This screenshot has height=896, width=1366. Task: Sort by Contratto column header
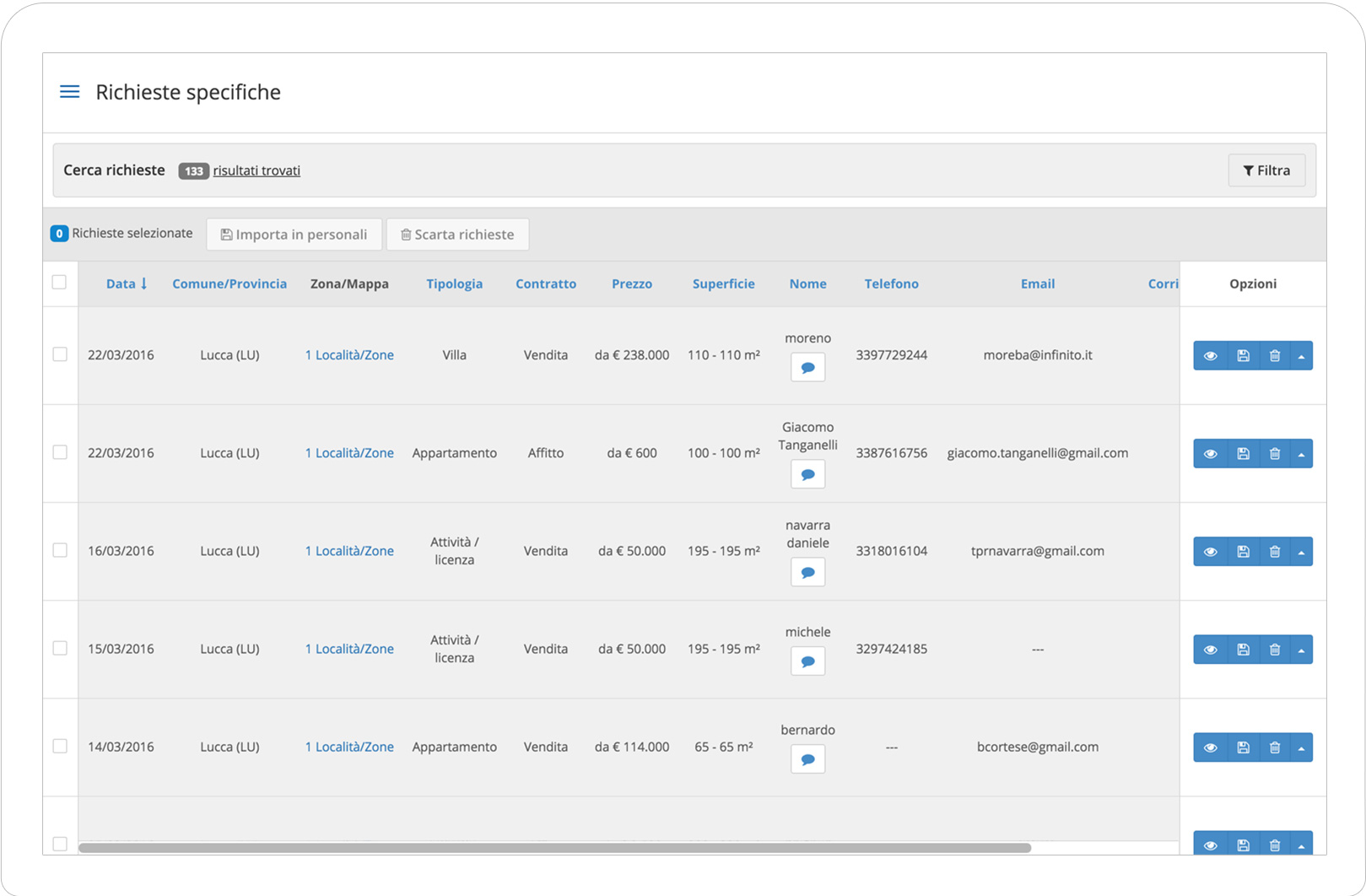click(x=546, y=283)
